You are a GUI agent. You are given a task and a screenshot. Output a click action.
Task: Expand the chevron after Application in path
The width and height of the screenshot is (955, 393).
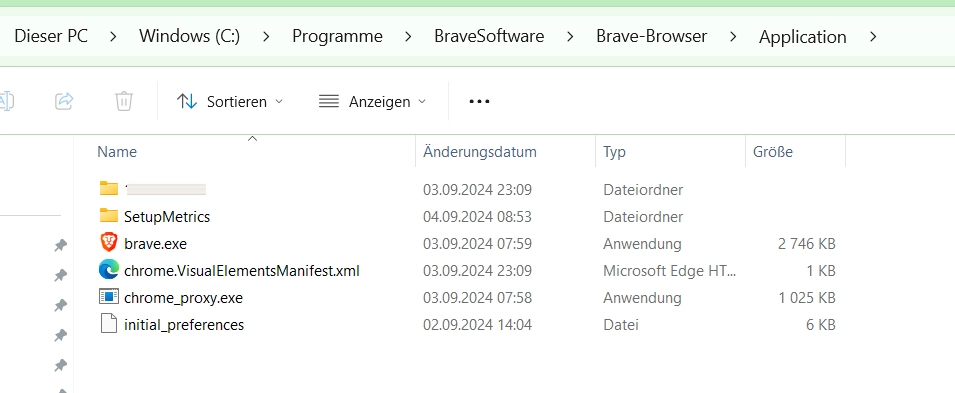pos(873,37)
